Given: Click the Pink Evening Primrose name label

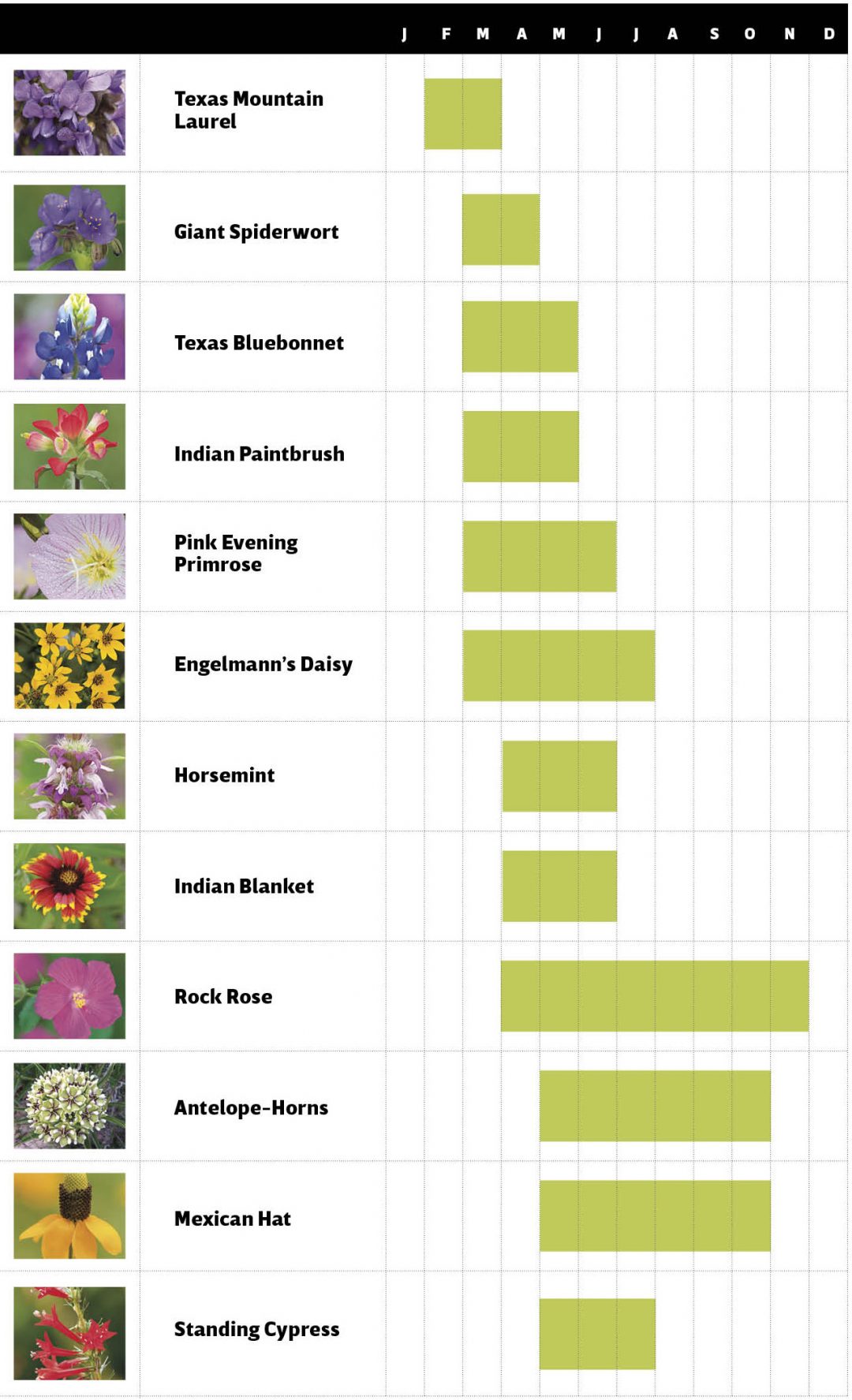Looking at the screenshot, I should pos(236,554).
